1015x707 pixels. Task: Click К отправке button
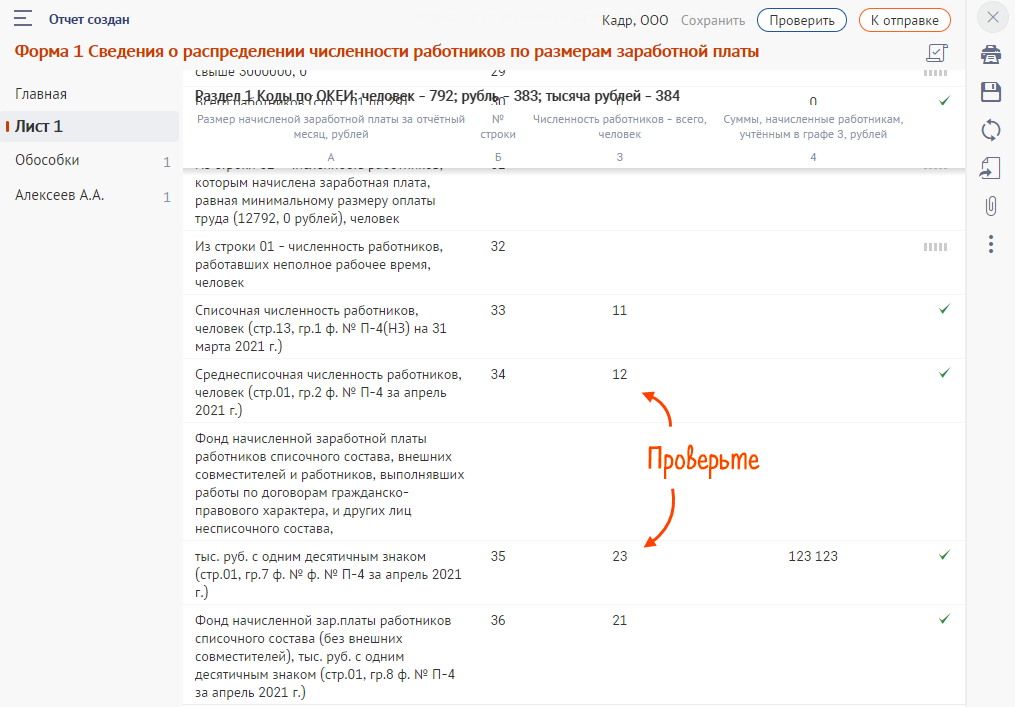tap(904, 20)
